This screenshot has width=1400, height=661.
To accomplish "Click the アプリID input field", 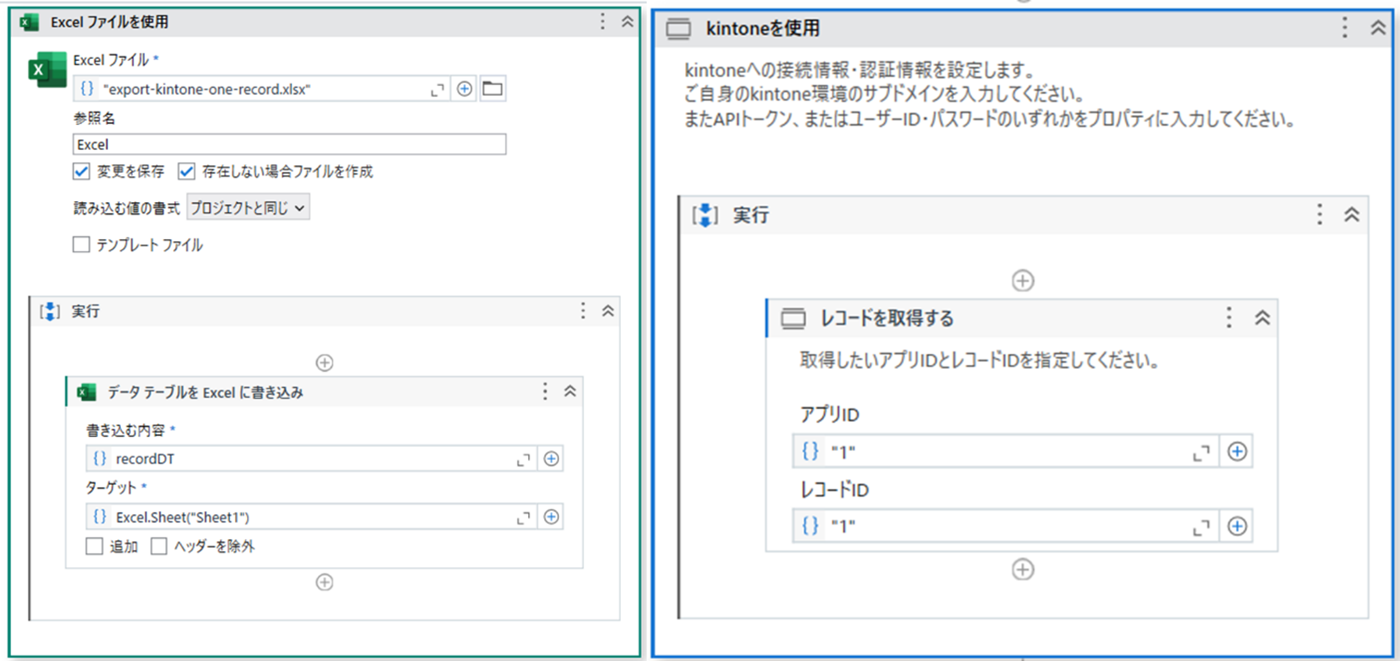I will point(1005,451).
